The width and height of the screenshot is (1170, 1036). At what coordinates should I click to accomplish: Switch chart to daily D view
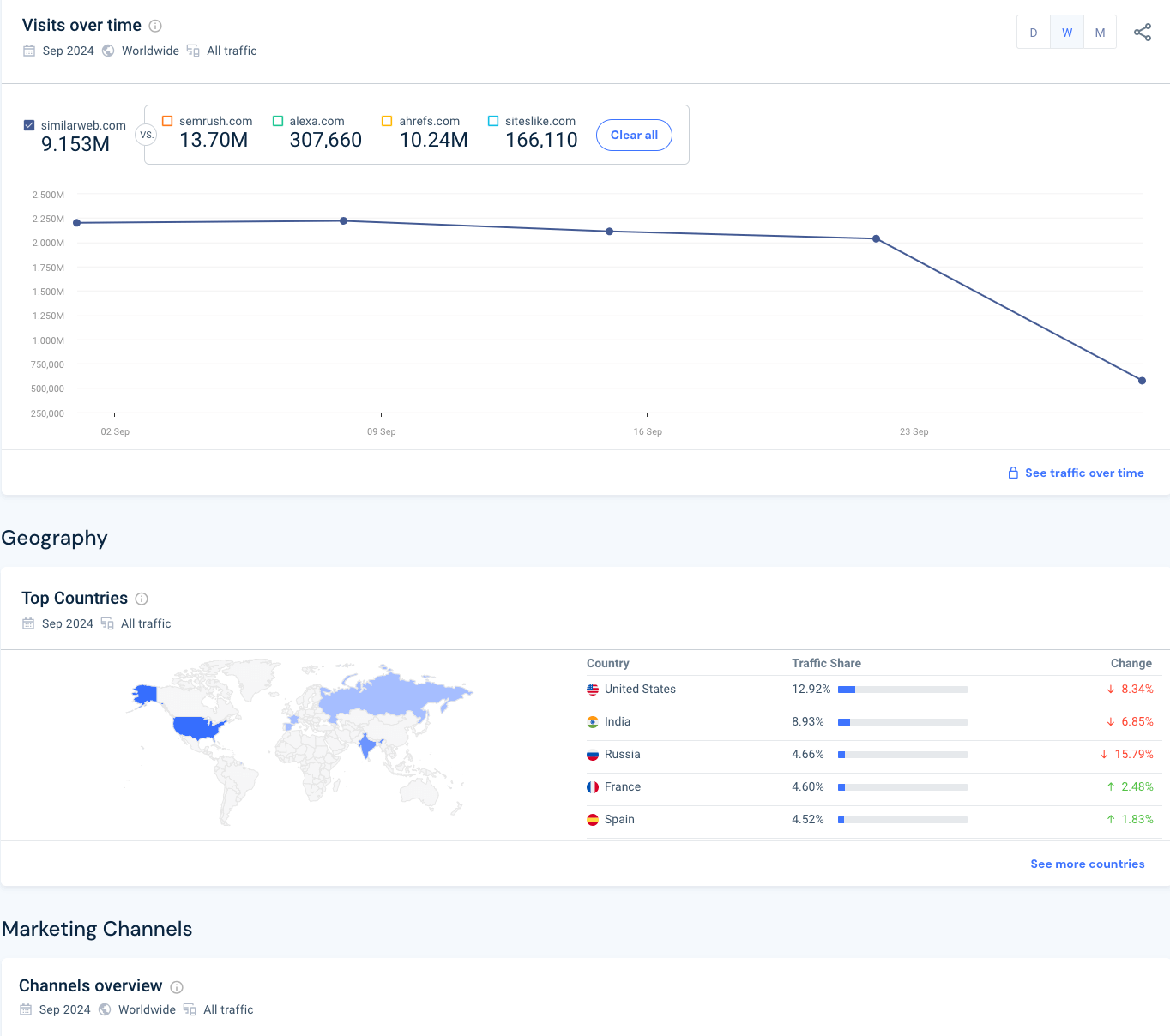[1034, 33]
